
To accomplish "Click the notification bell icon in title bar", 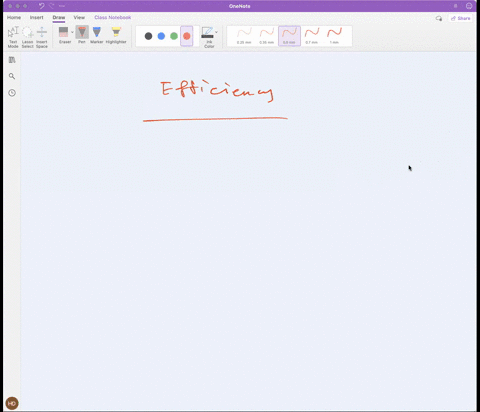I will coord(456,6).
